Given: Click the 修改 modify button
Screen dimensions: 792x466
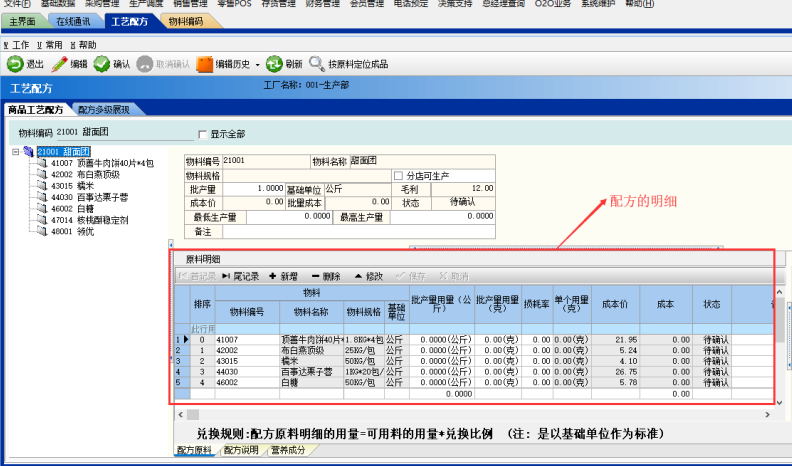Looking at the screenshot, I should (x=369, y=276).
